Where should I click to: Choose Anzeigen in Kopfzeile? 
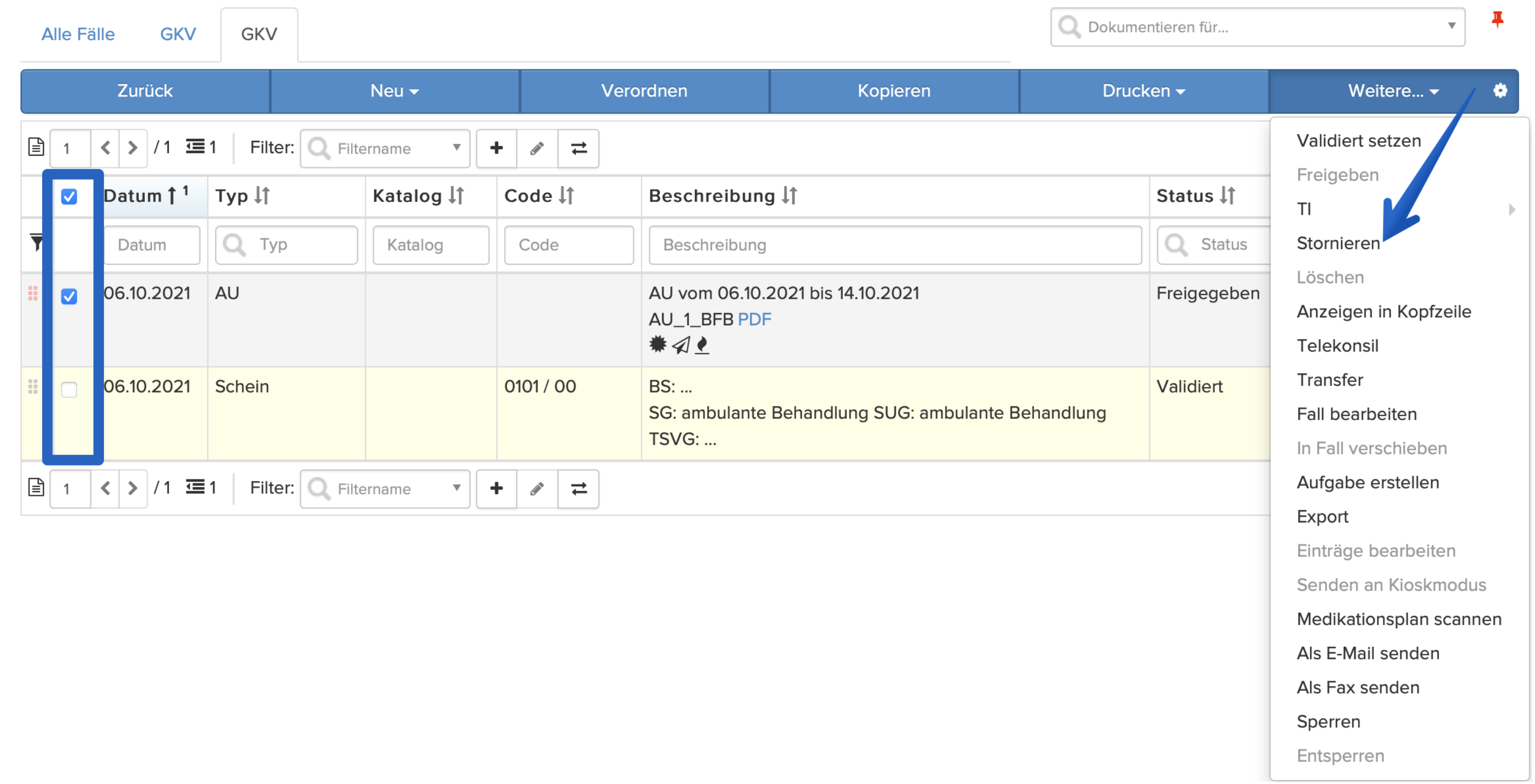(1383, 312)
